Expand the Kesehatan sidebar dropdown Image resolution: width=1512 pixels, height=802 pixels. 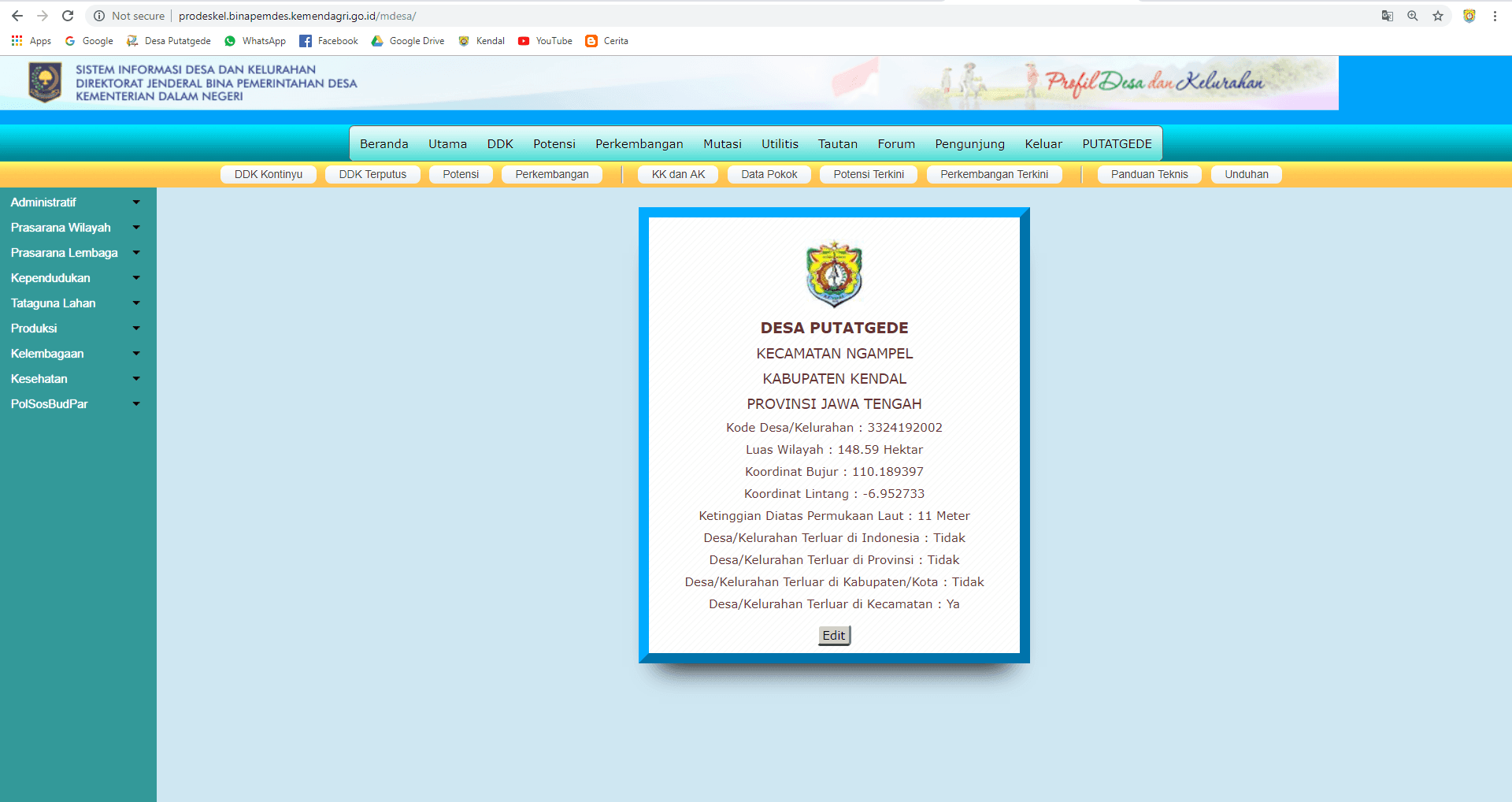click(x=75, y=379)
